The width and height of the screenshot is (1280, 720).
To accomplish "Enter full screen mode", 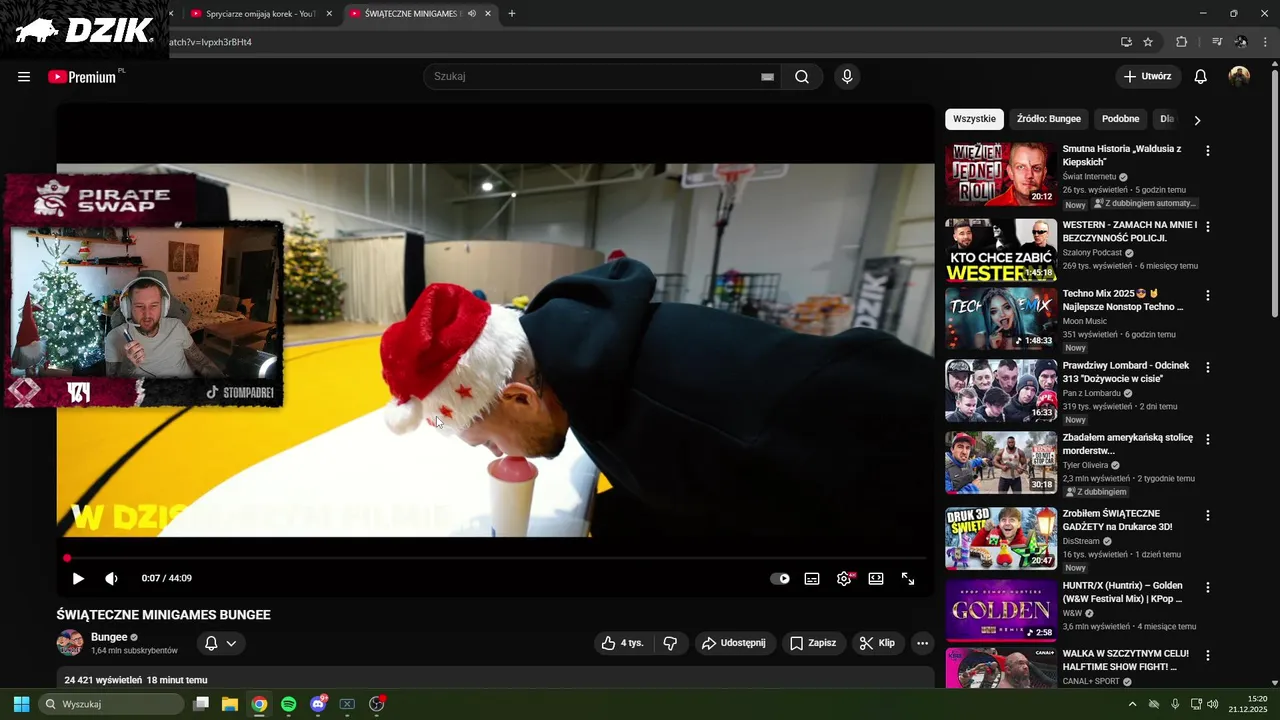I will point(908,579).
